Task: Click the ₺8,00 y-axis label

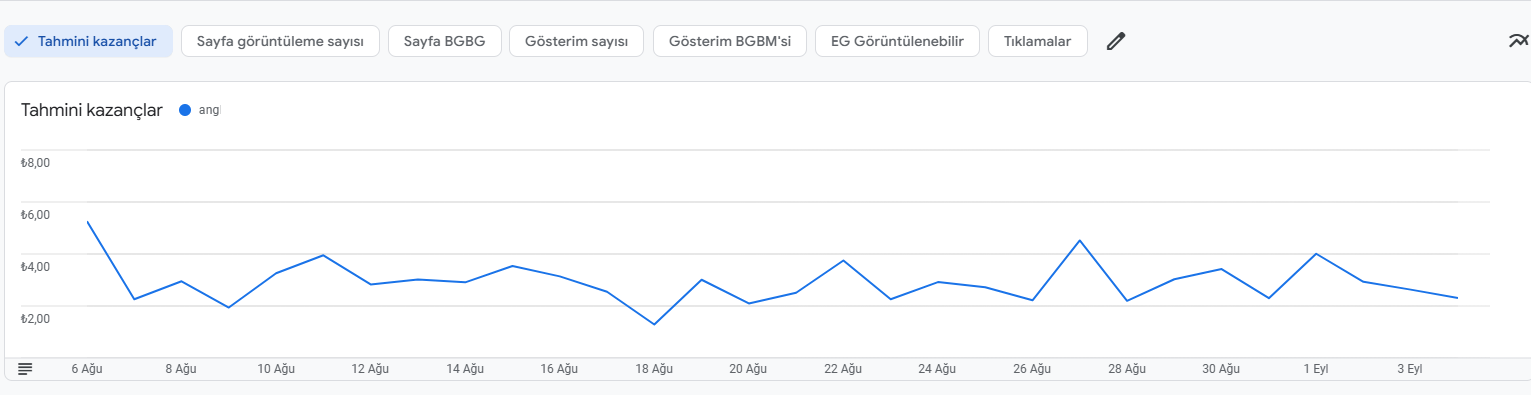Action: (x=35, y=162)
